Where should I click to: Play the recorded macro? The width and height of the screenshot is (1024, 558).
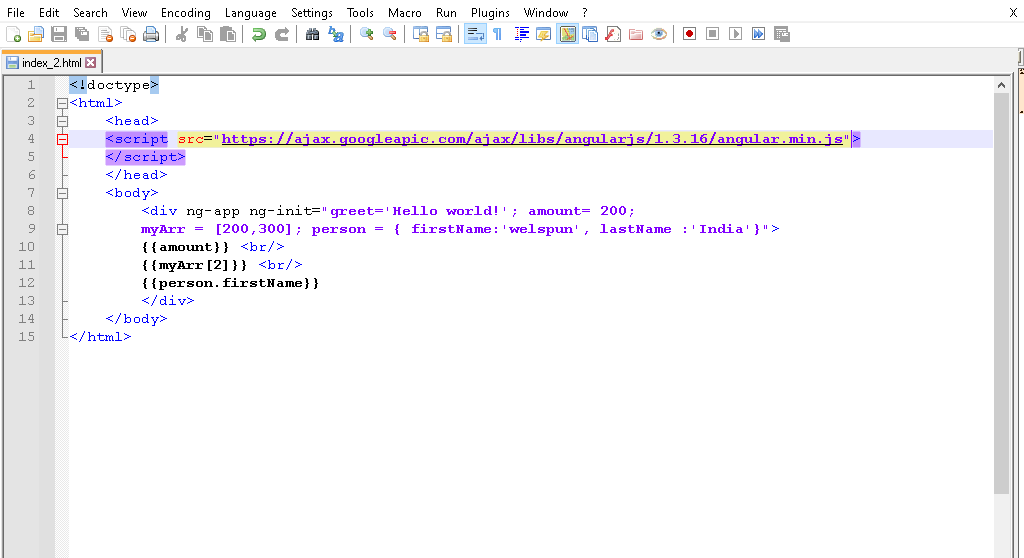(735, 34)
